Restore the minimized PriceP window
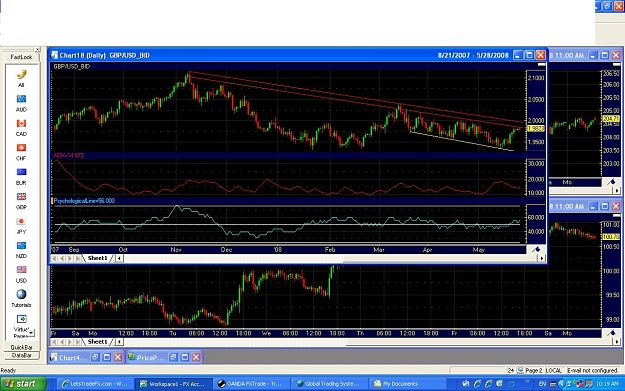The image size is (625, 391). (x=173, y=358)
